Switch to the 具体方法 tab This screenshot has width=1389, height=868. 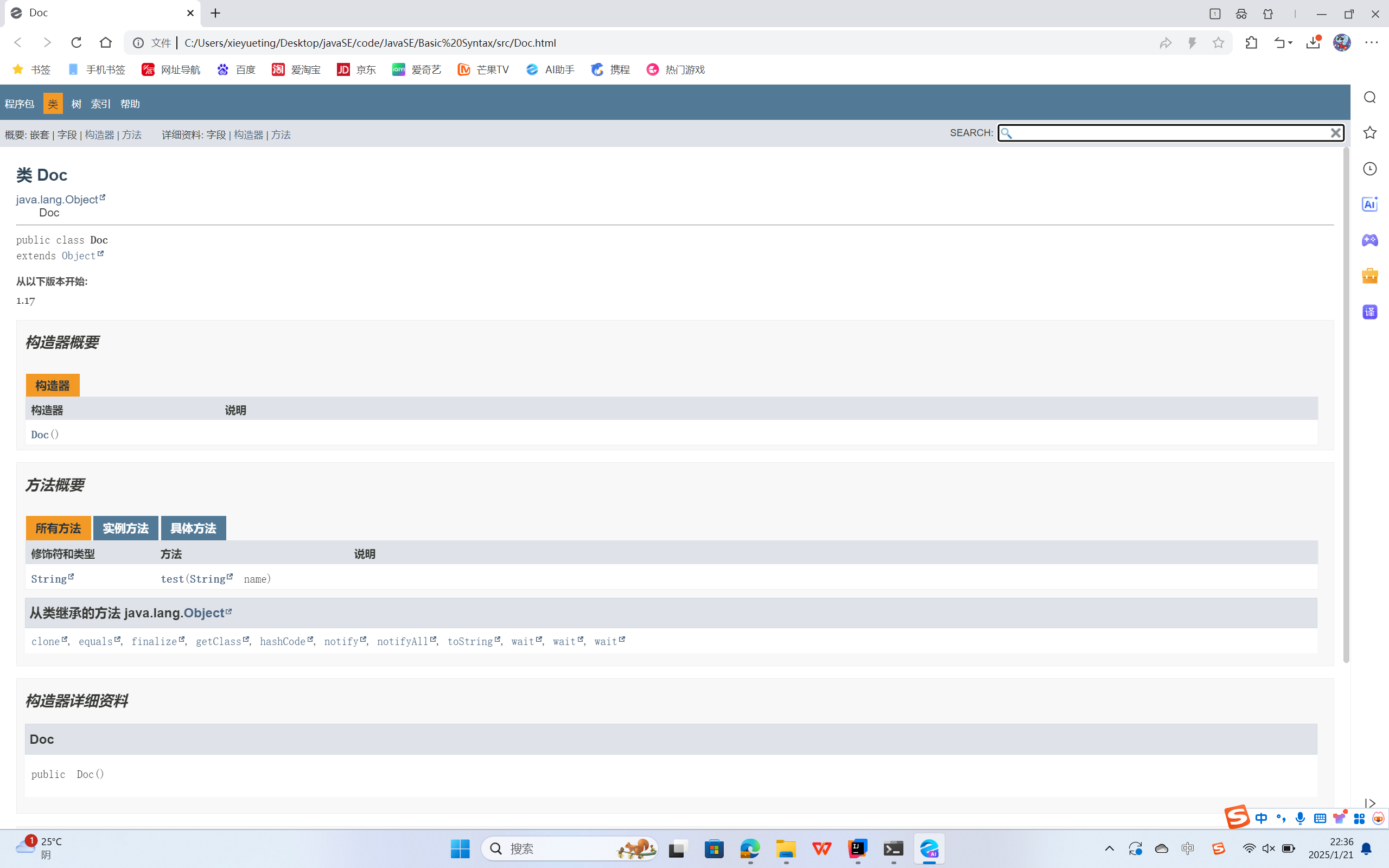193,528
